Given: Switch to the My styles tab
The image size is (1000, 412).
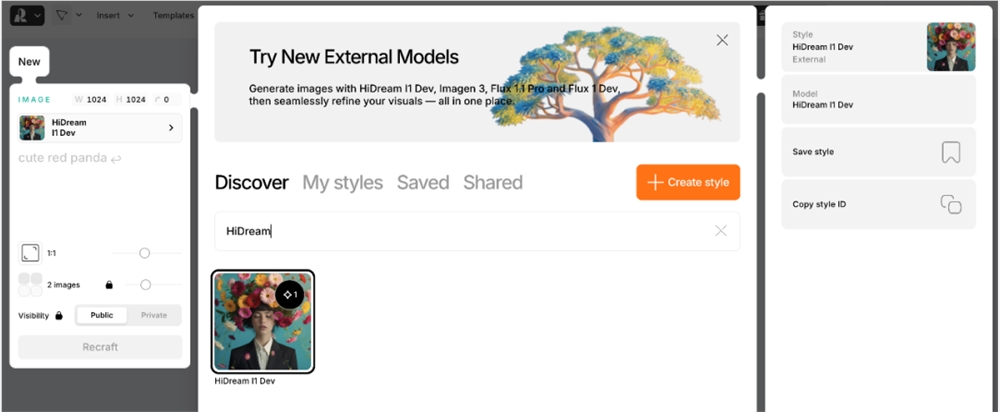Looking at the screenshot, I should click(342, 182).
